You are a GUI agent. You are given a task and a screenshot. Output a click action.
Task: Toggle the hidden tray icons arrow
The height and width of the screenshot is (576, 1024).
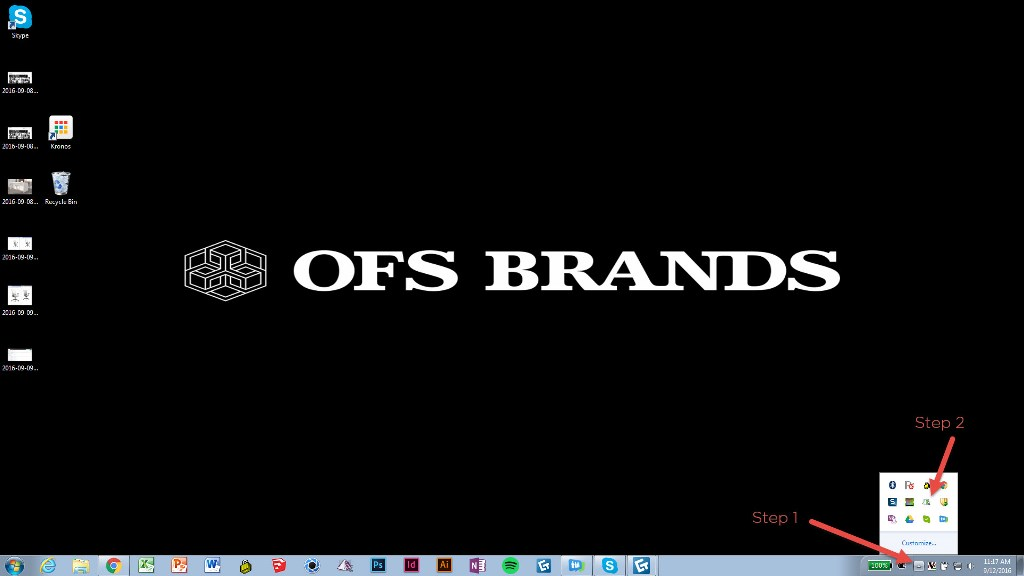click(x=919, y=566)
